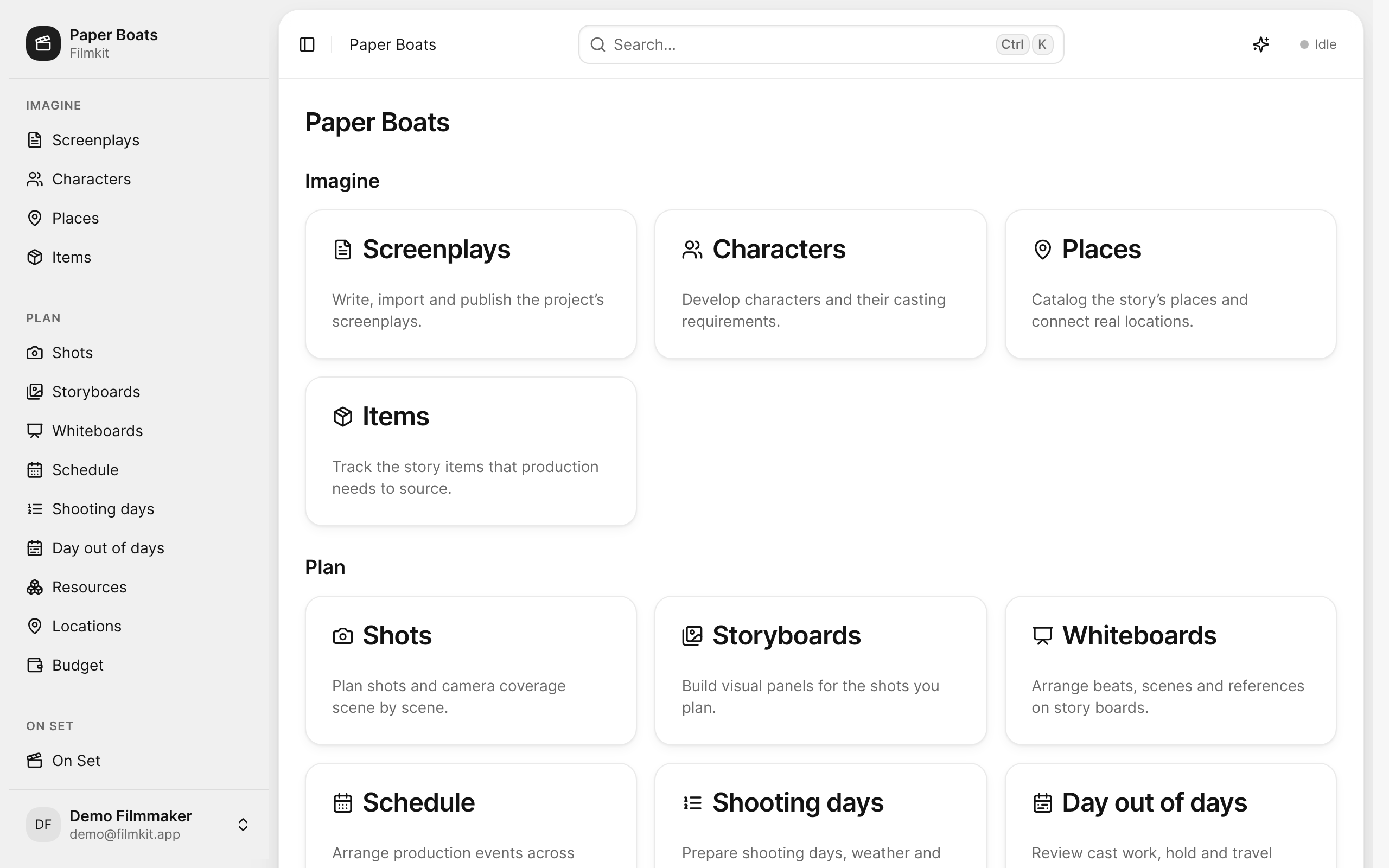Open Screenplays in the sidebar menu

click(x=138, y=140)
